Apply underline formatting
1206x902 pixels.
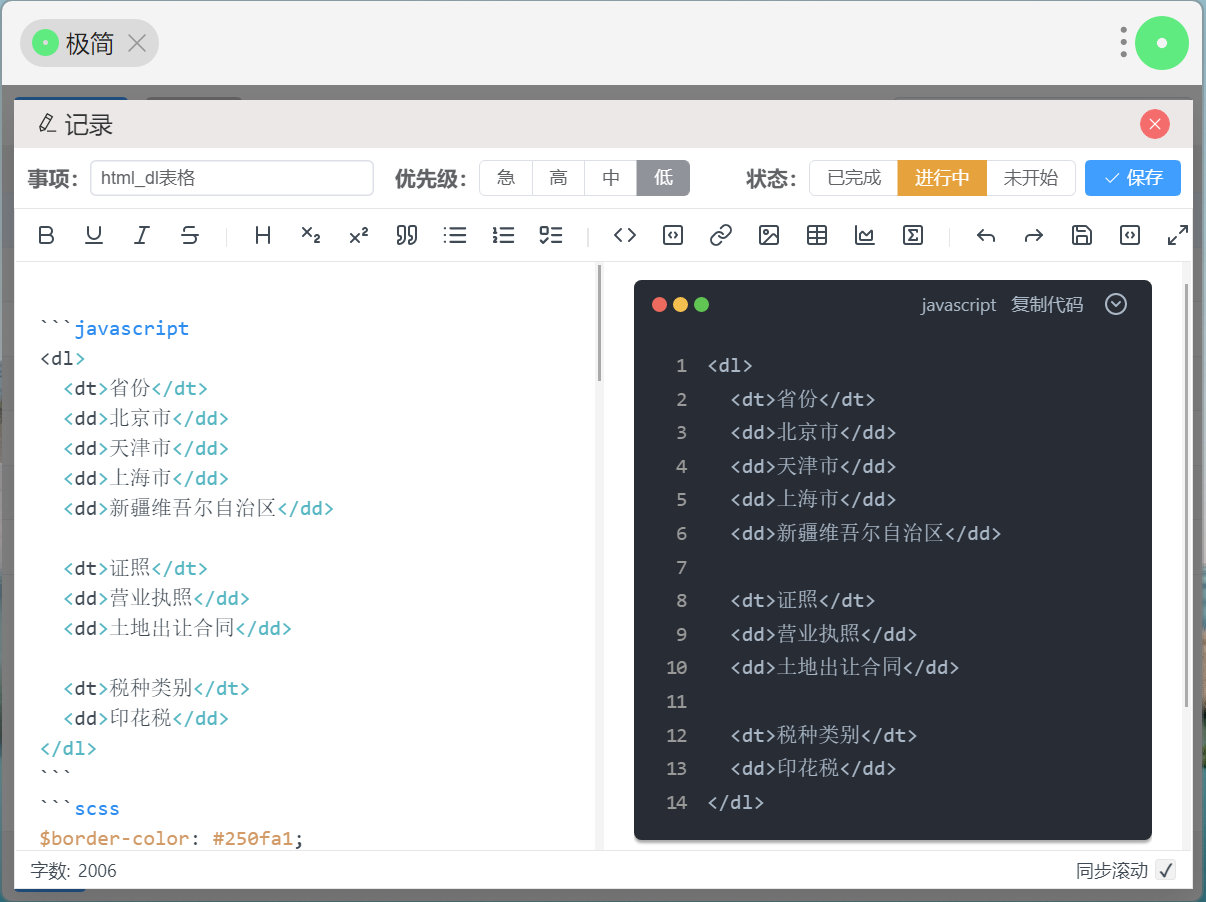[94, 235]
